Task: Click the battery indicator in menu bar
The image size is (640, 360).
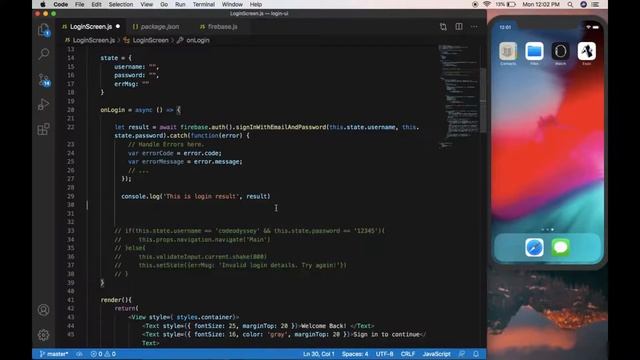Action: [505, 4]
